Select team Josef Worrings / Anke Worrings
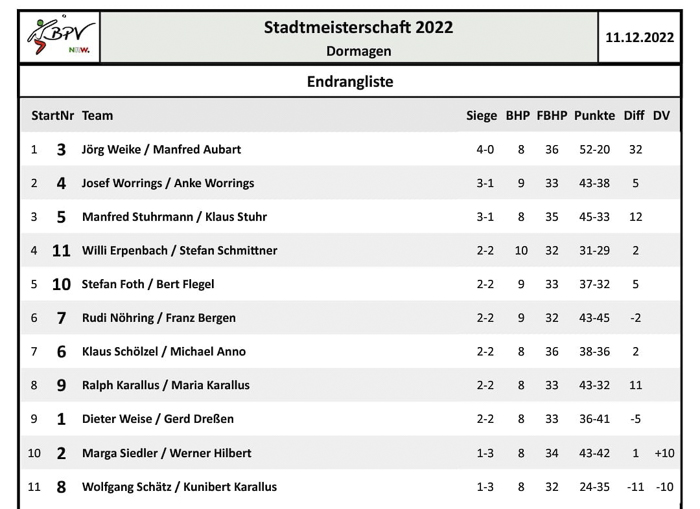The height and width of the screenshot is (509, 700). pos(168,184)
